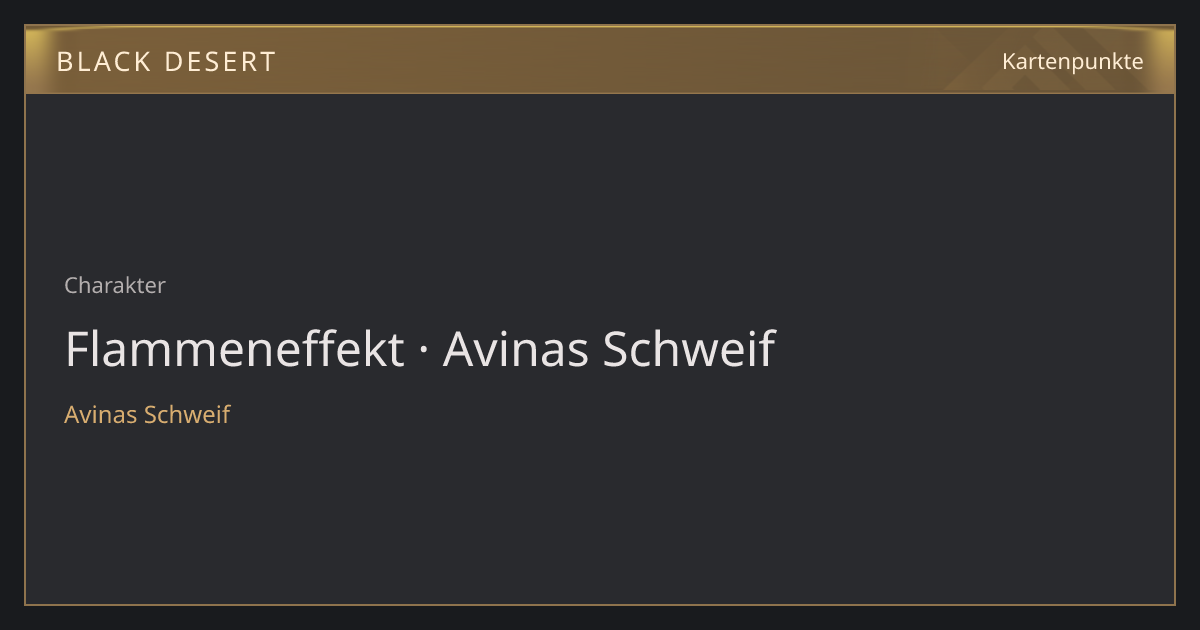This screenshot has height=630, width=1200.
Task: Click the blank card area right of title
Action: point(975,349)
